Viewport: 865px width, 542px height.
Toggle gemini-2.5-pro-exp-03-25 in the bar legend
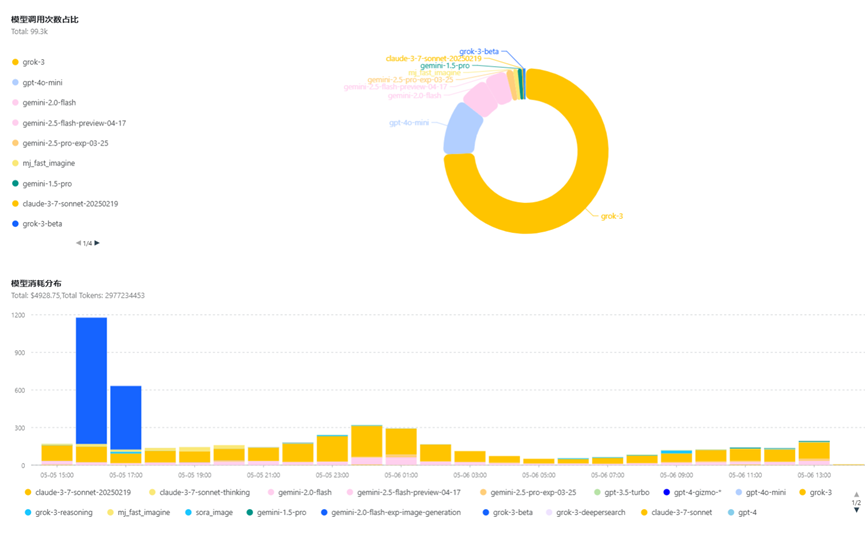tap(528, 492)
